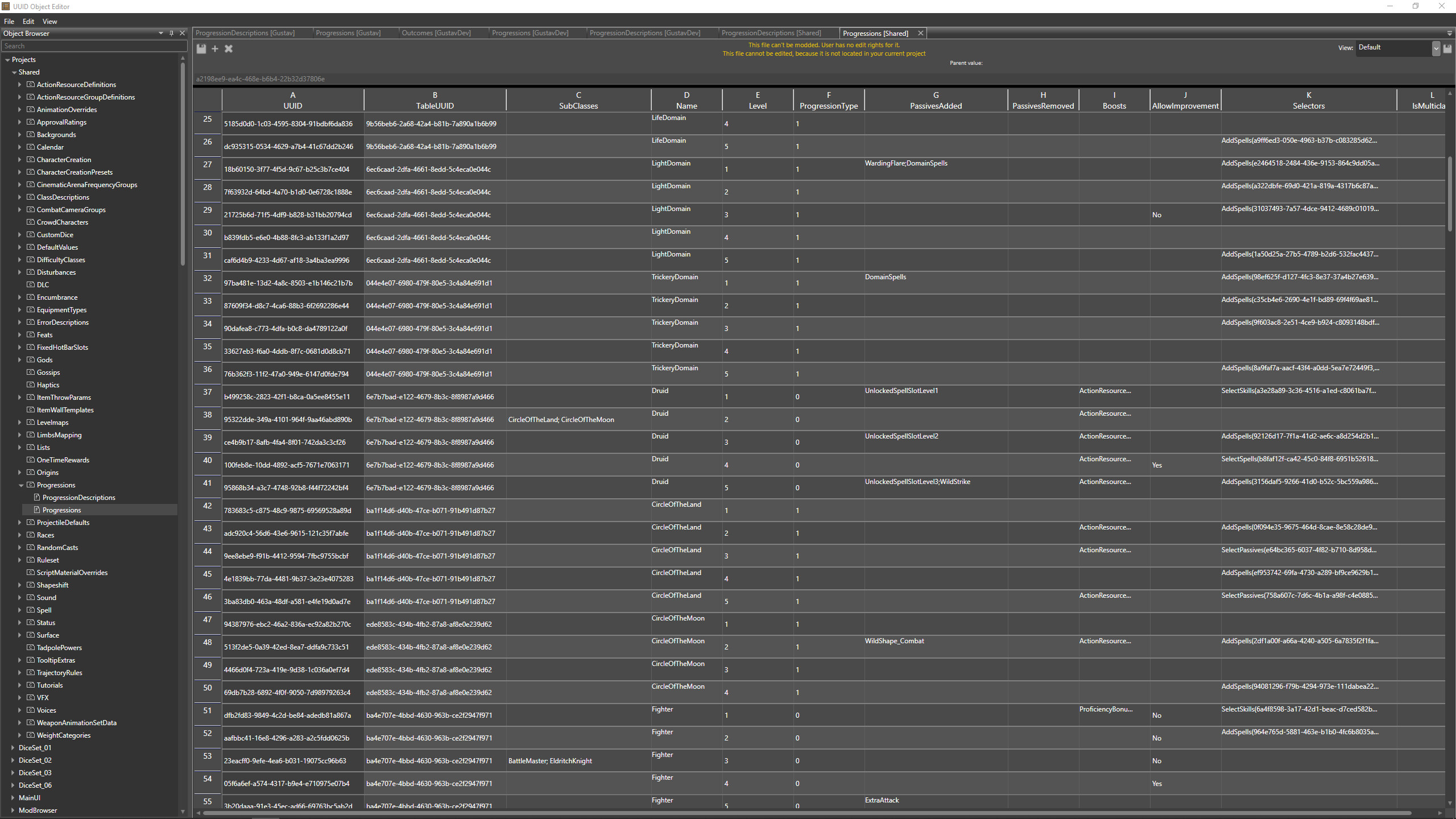This screenshot has width=1456, height=819.
Task: Expand the MainUI node
Action: coord(13,797)
